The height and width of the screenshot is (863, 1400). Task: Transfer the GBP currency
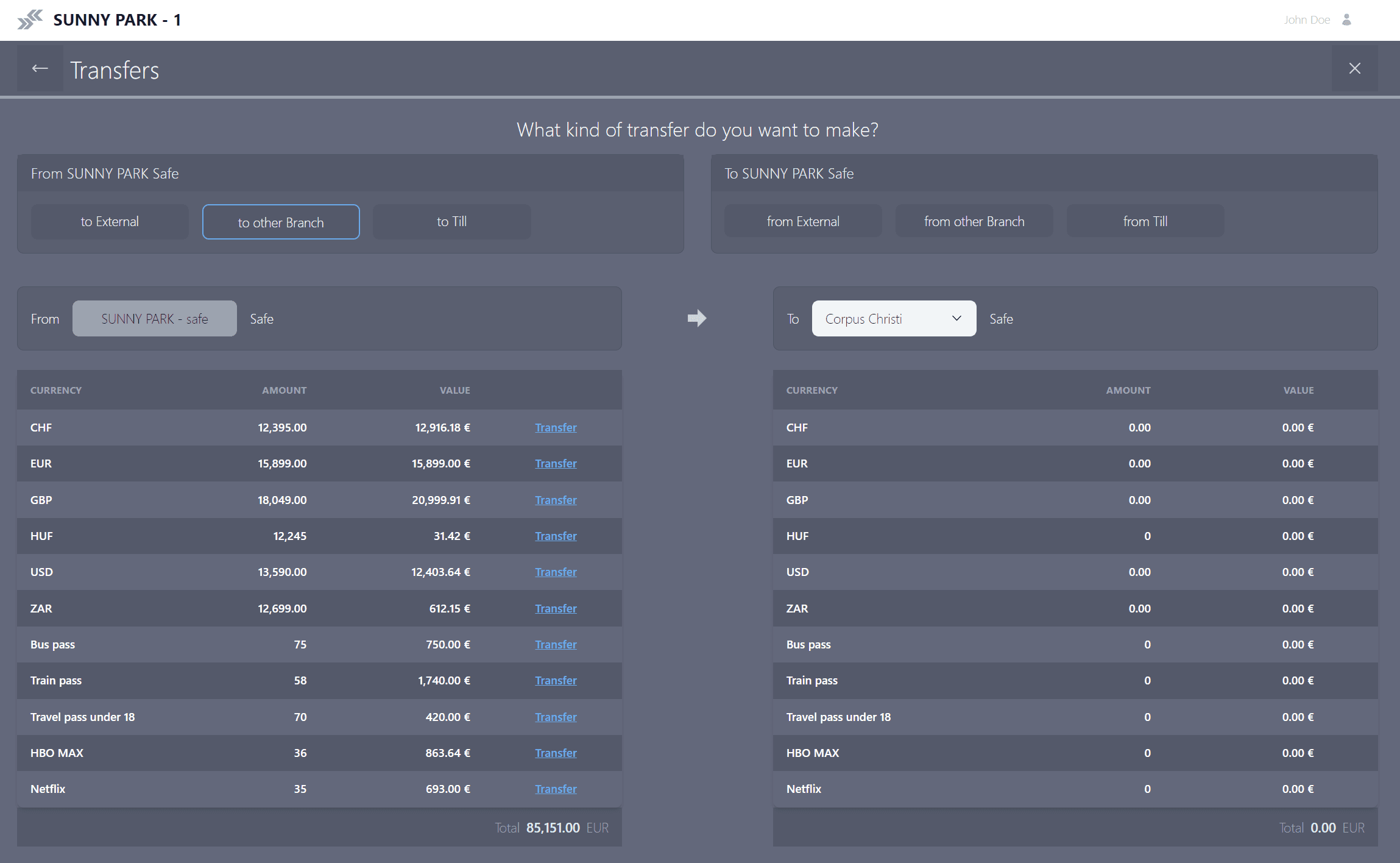[x=556, y=500]
